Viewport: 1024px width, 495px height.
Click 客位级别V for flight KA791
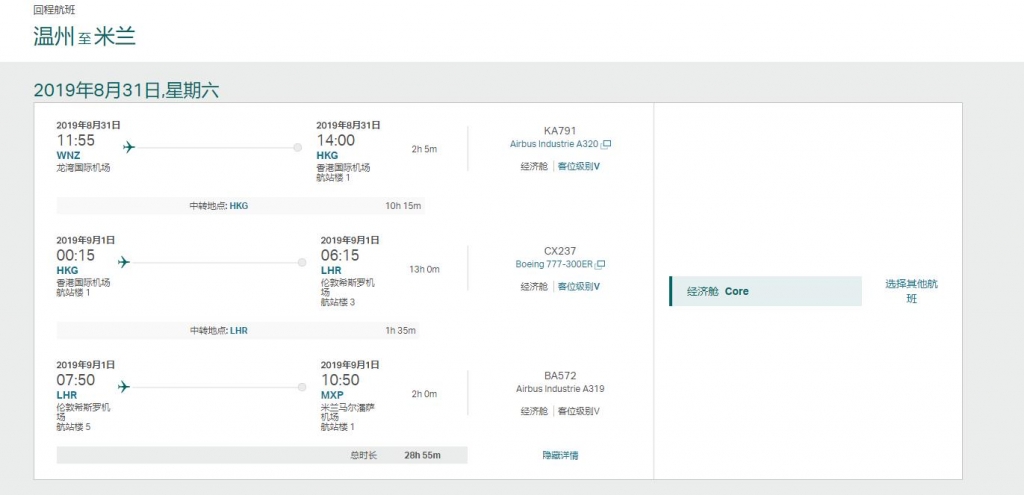[579, 166]
